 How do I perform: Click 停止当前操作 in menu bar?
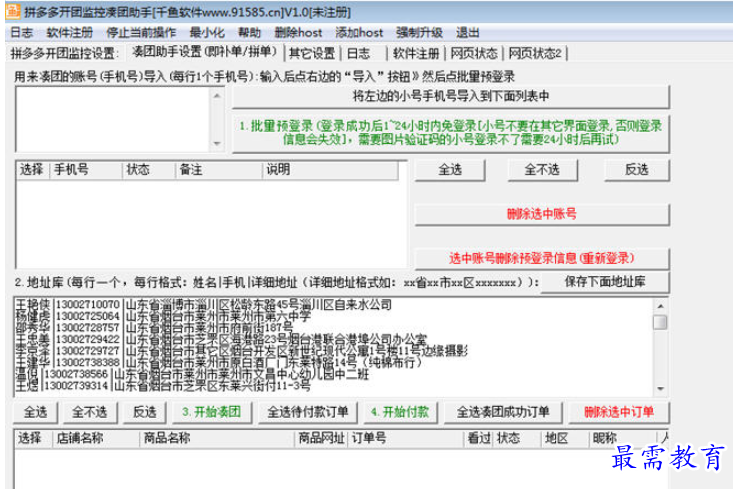click(x=141, y=33)
